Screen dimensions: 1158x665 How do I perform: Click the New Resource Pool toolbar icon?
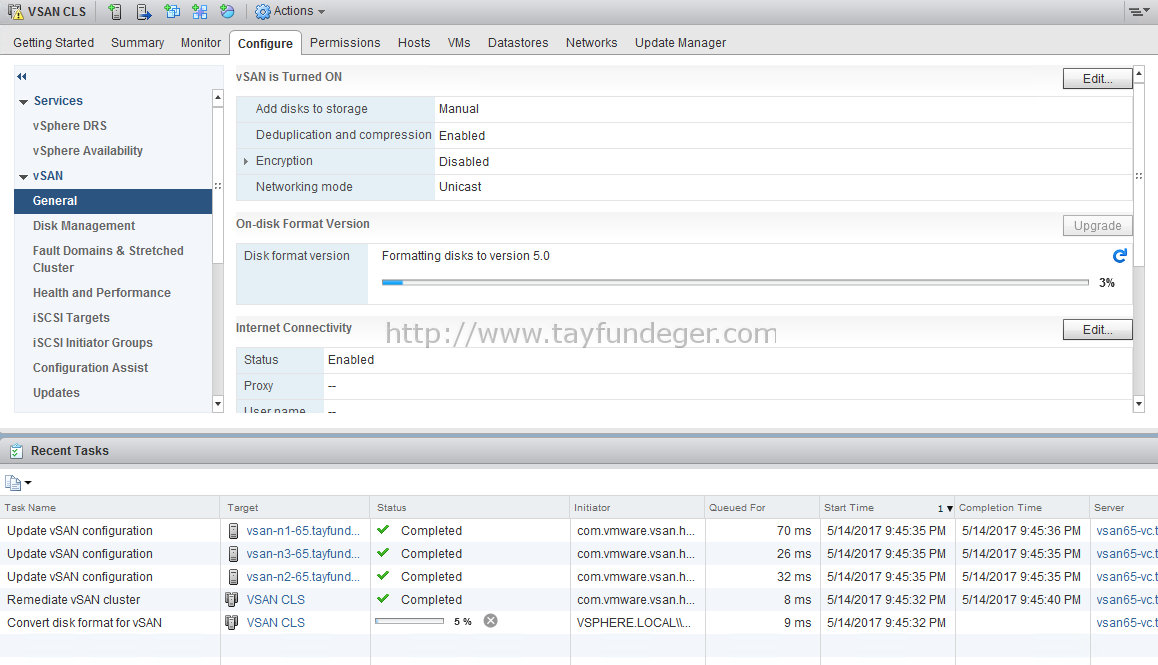(227, 11)
